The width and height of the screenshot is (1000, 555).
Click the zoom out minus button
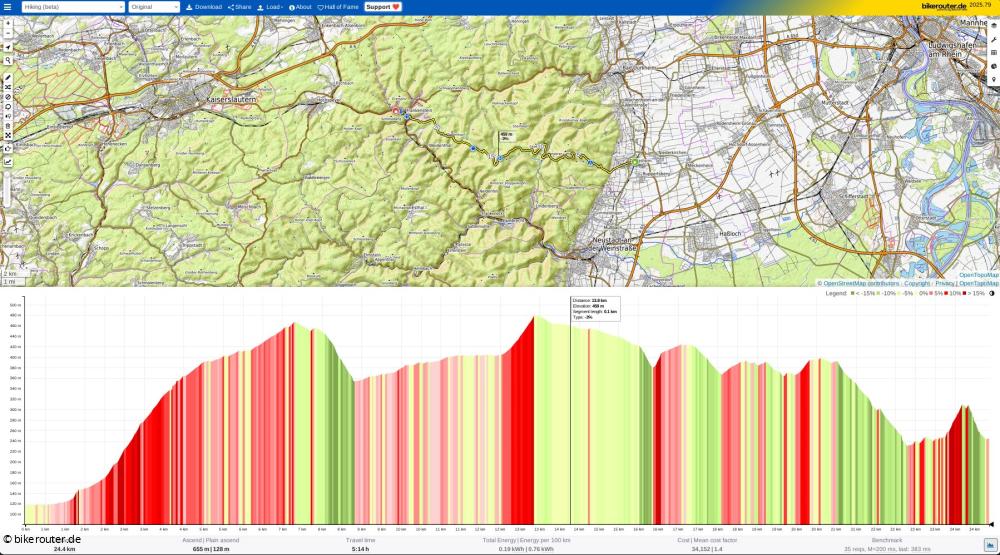pyautogui.click(x=8, y=34)
